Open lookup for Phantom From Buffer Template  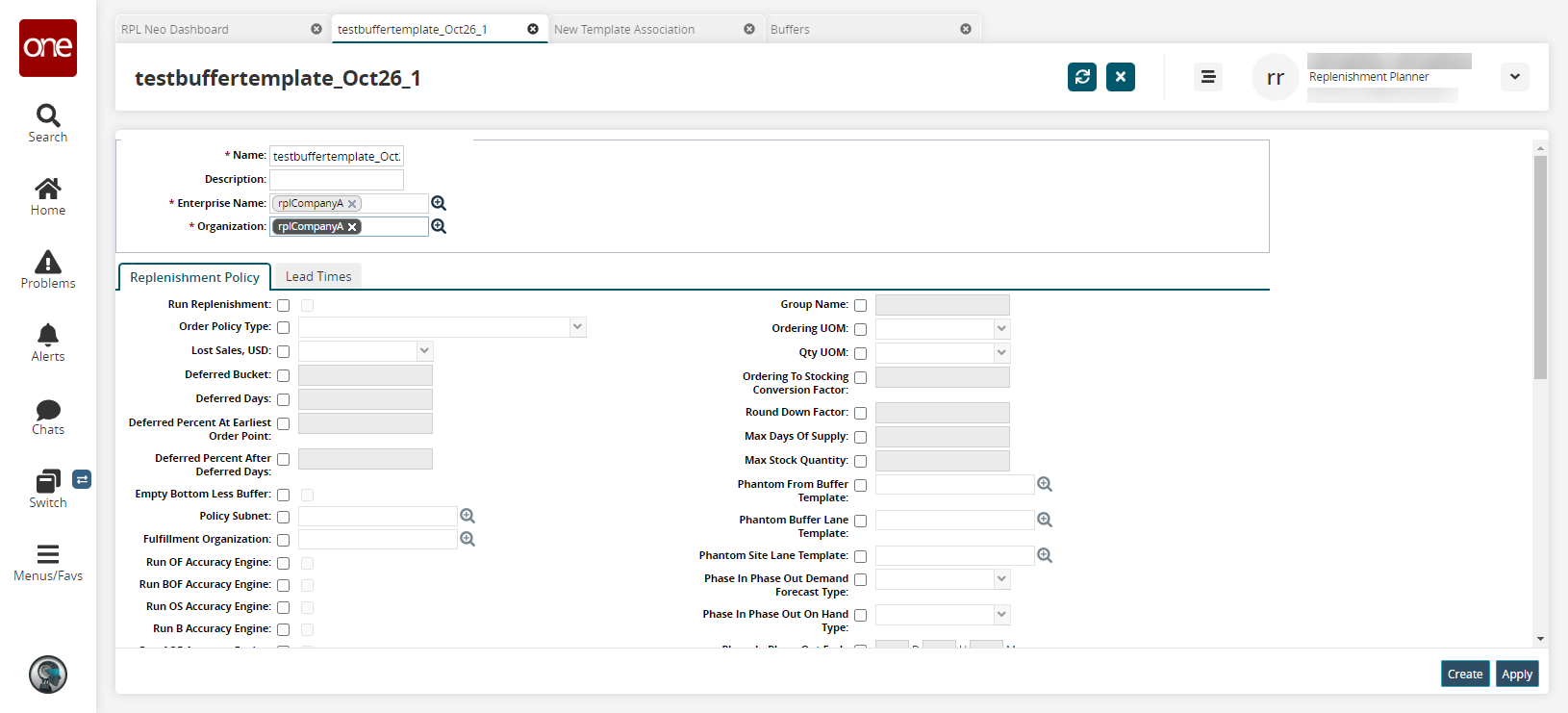click(x=1045, y=484)
